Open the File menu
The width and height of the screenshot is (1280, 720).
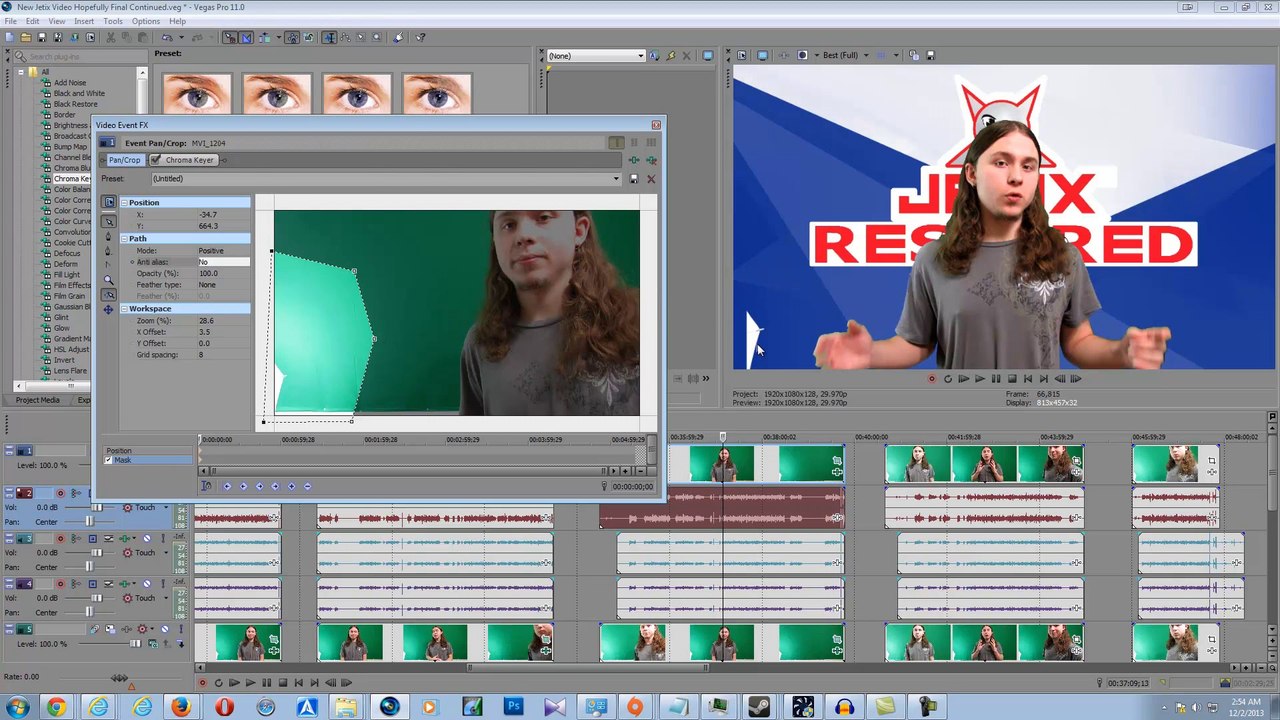10,21
